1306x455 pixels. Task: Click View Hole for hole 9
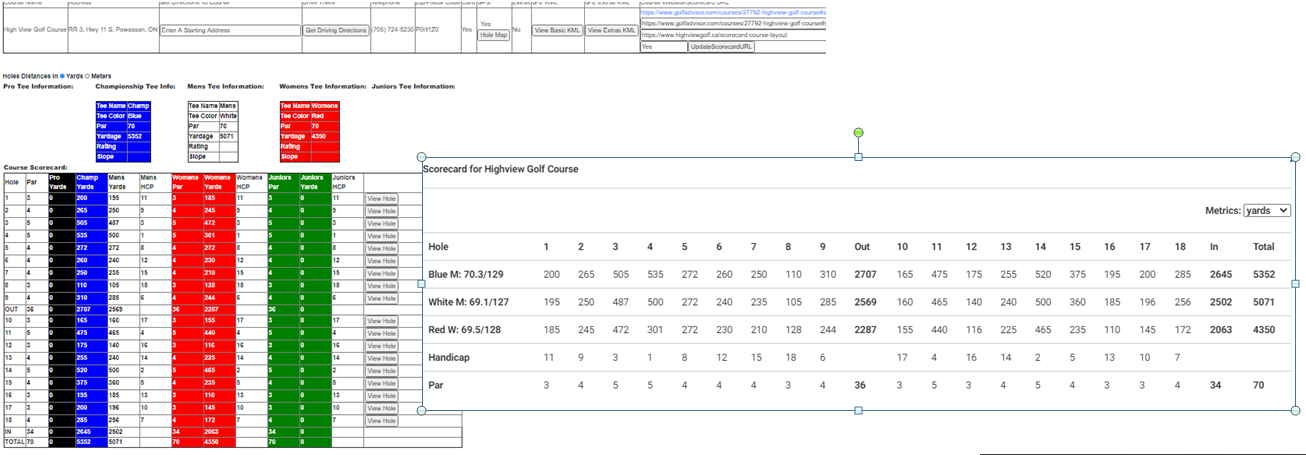point(382,298)
